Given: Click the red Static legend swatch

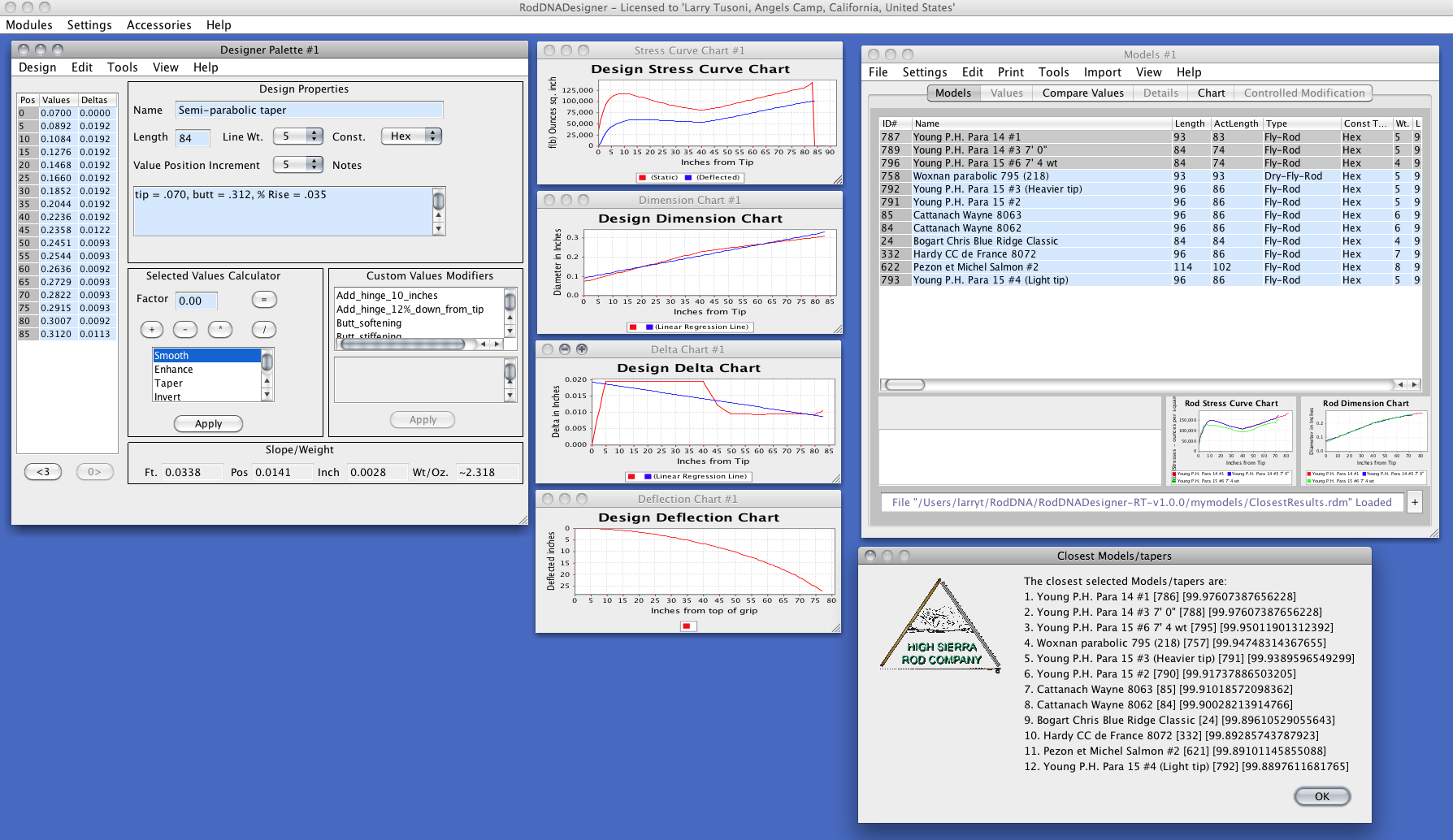Looking at the screenshot, I should [x=643, y=177].
